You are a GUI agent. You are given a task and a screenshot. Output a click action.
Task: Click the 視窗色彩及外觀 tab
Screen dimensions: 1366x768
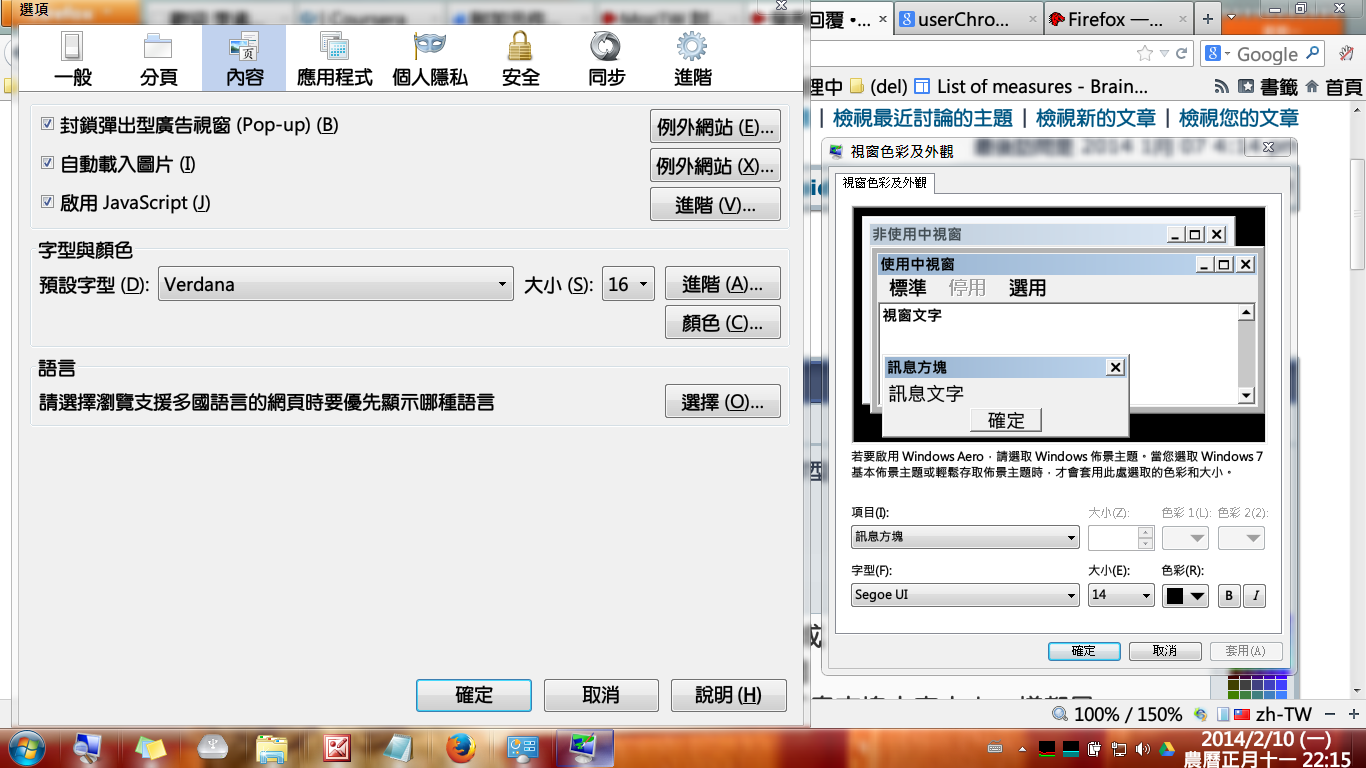pyautogui.click(x=884, y=183)
